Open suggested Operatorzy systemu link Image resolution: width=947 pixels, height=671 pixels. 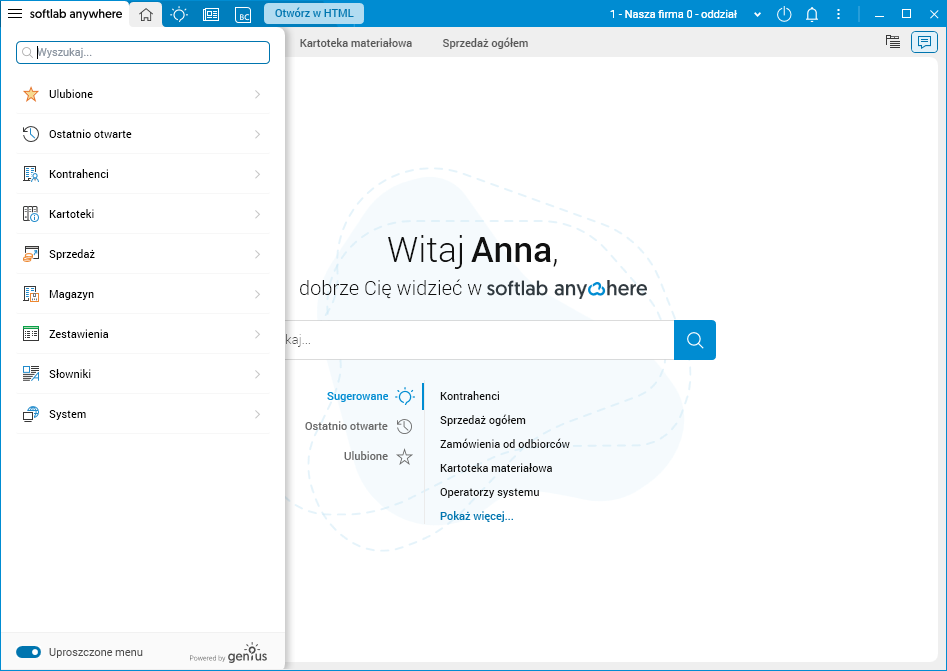490,492
